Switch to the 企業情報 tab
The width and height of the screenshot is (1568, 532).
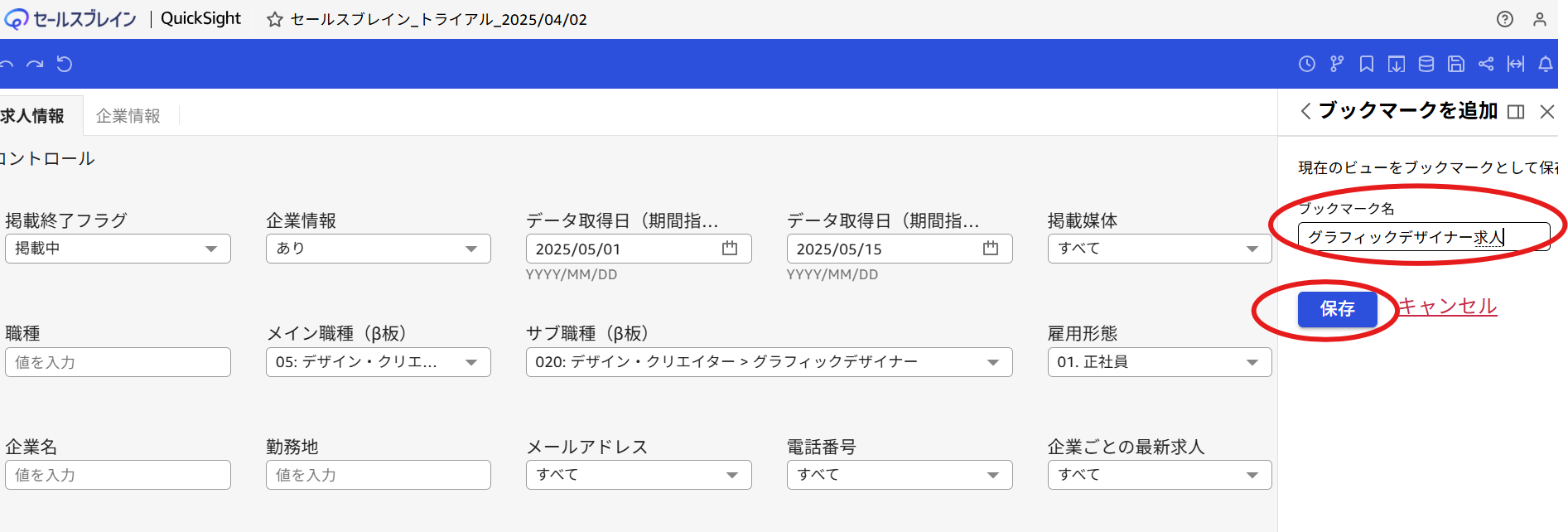[x=128, y=116]
